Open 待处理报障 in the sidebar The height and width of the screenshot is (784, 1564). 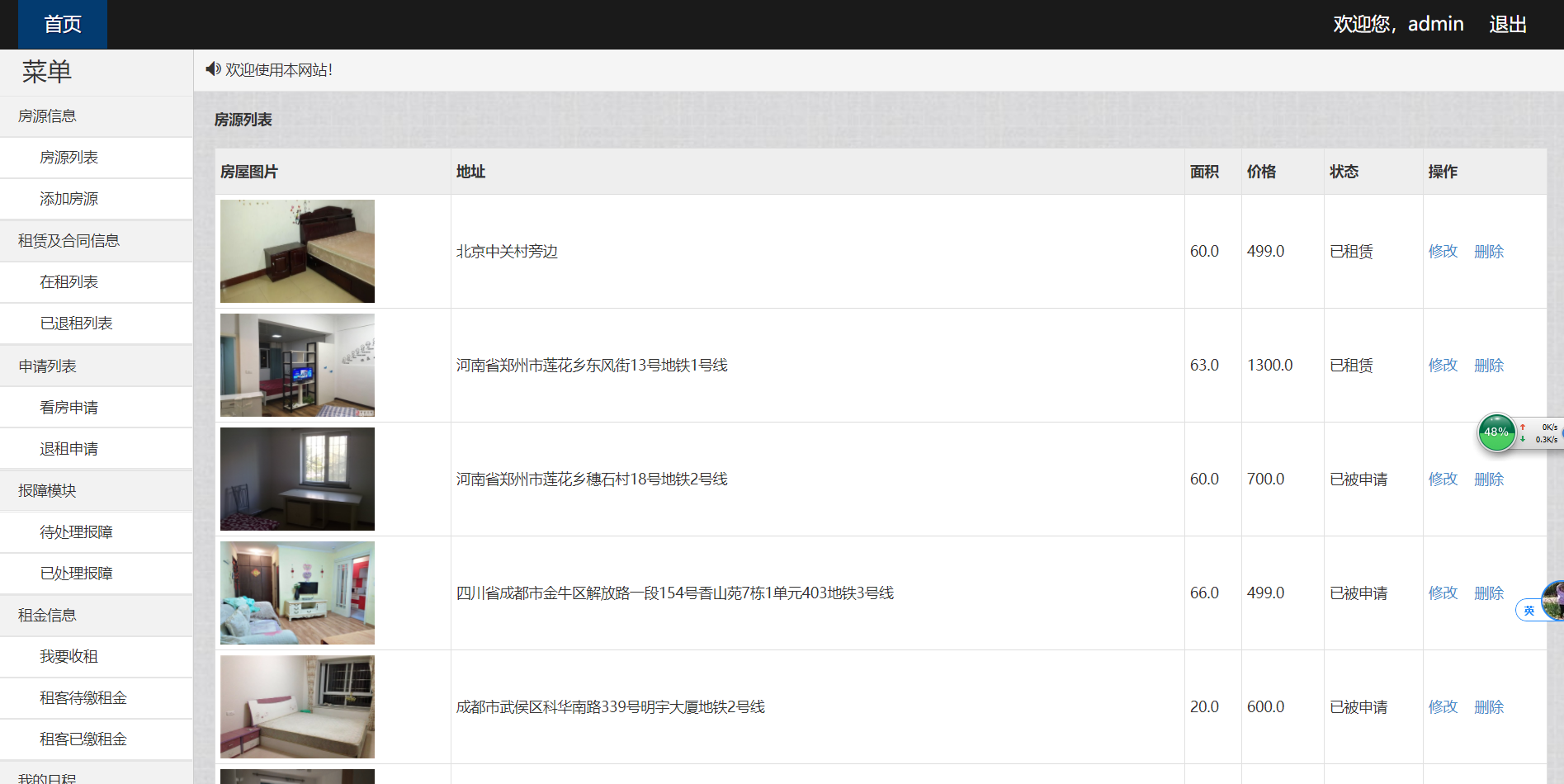click(x=97, y=532)
